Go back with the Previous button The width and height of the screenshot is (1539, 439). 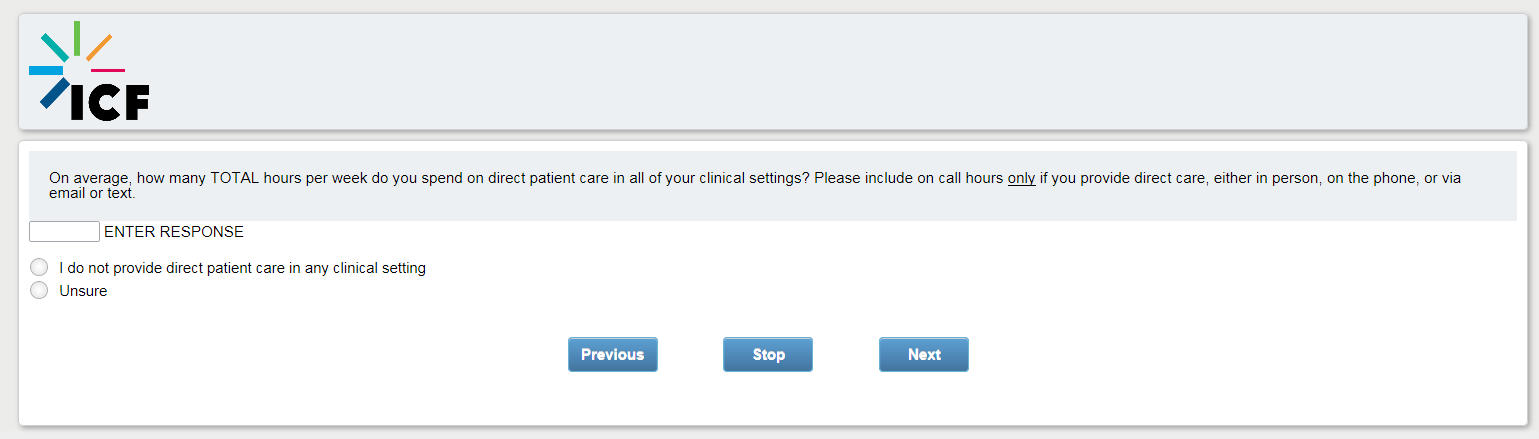pos(612,354)
